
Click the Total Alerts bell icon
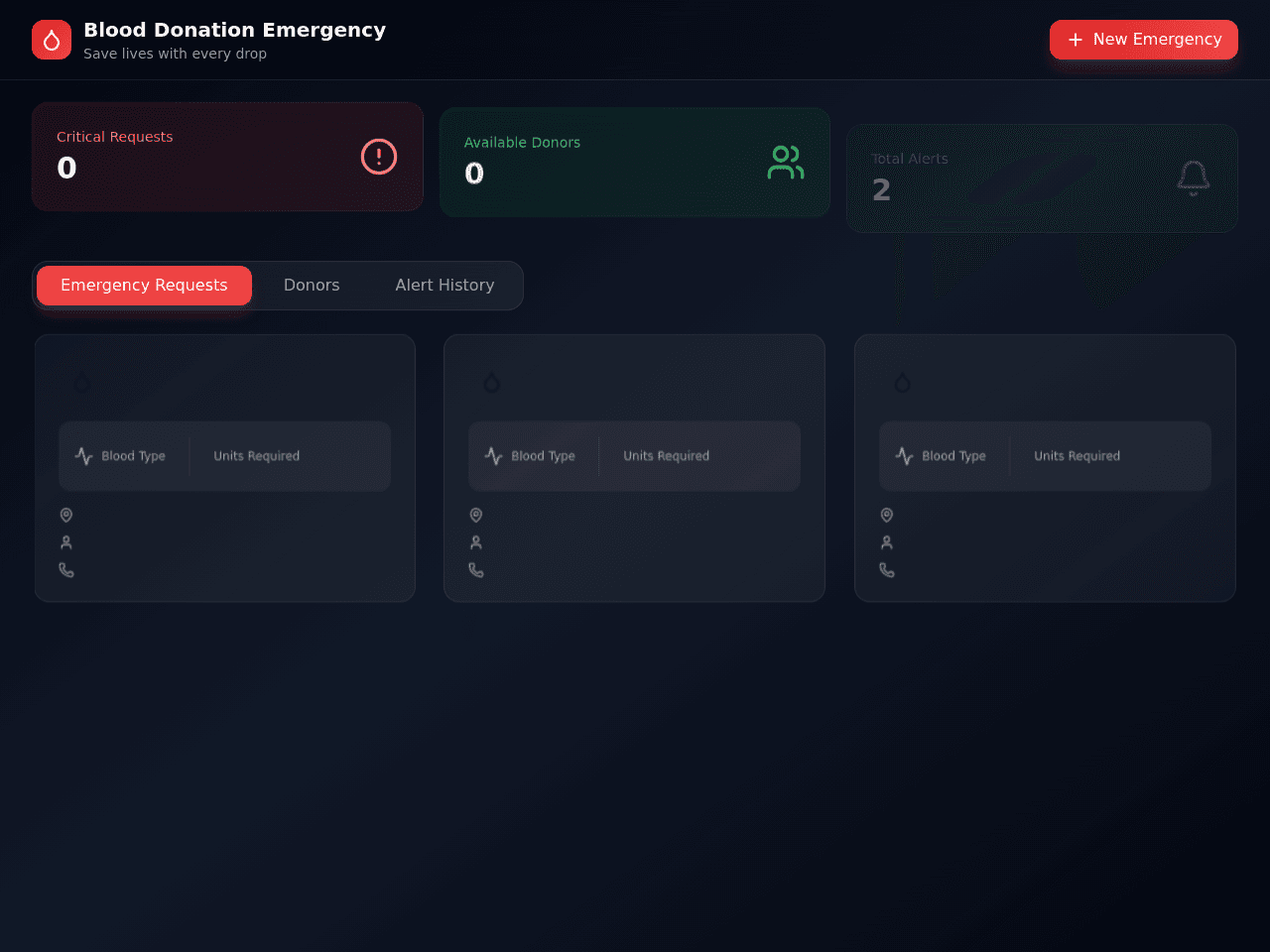click(1194, 178)
